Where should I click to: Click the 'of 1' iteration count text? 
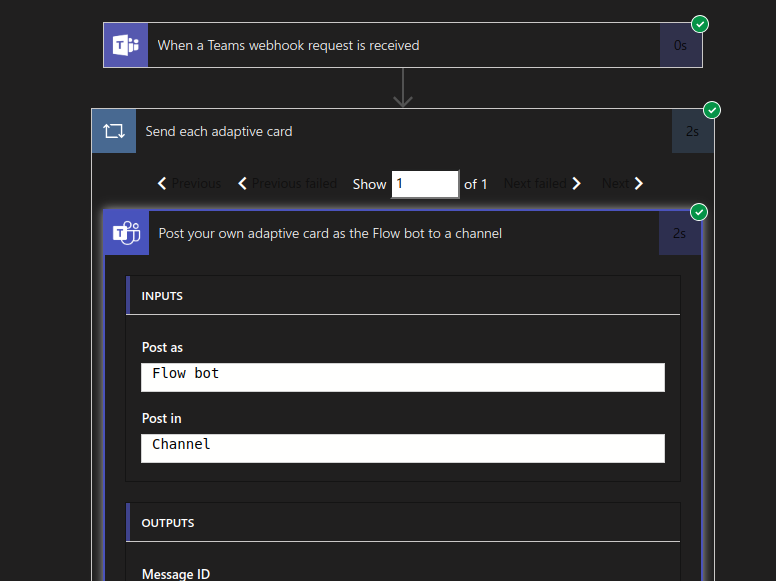(x=476, y=185)
